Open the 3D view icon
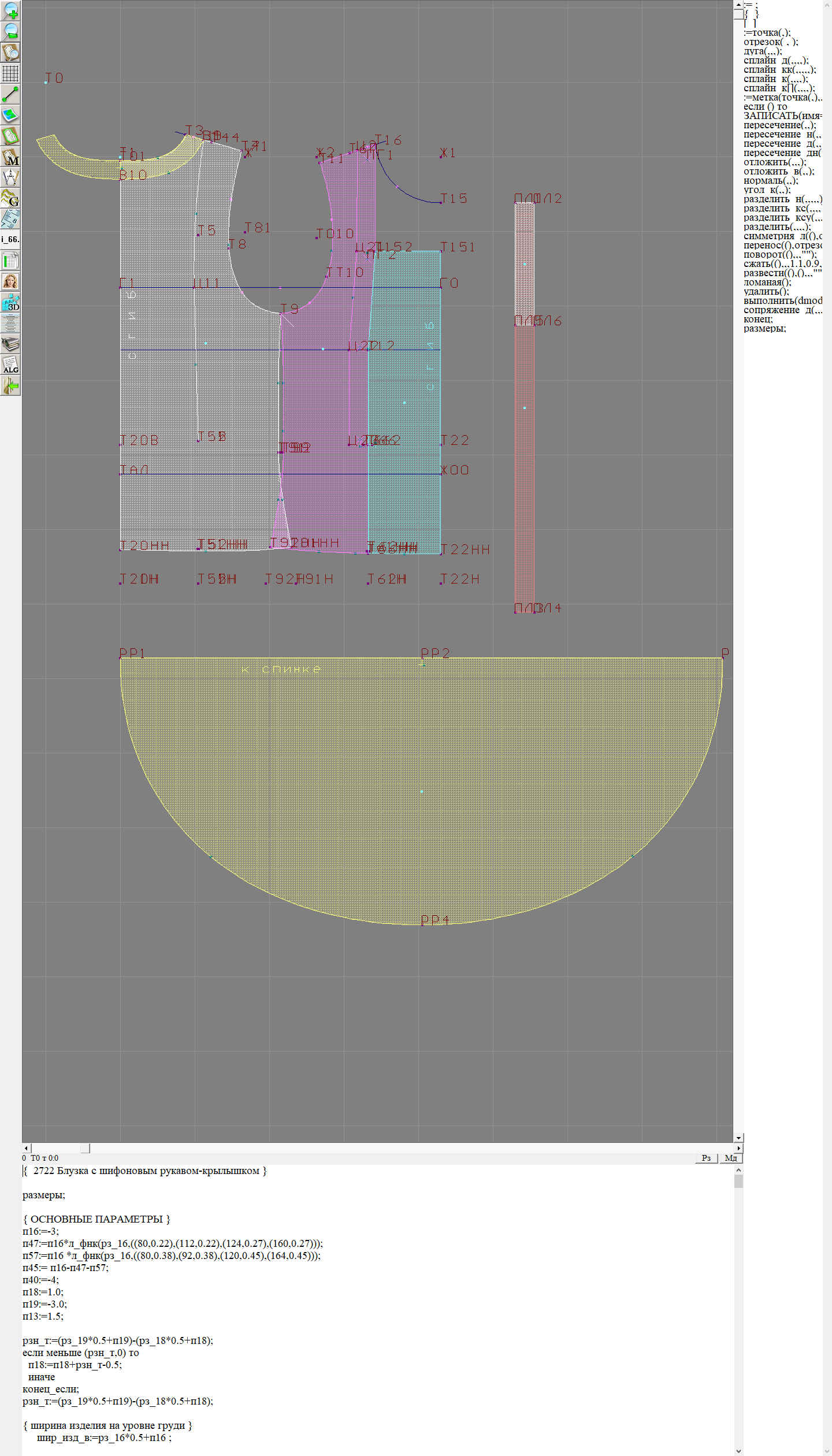The width and height of the screenshot is (832, 1456). click(10, 302)
